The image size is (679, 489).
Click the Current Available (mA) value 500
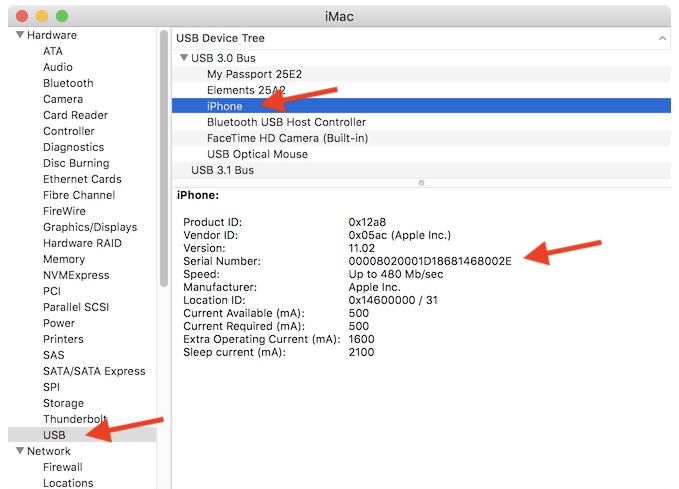359,313
